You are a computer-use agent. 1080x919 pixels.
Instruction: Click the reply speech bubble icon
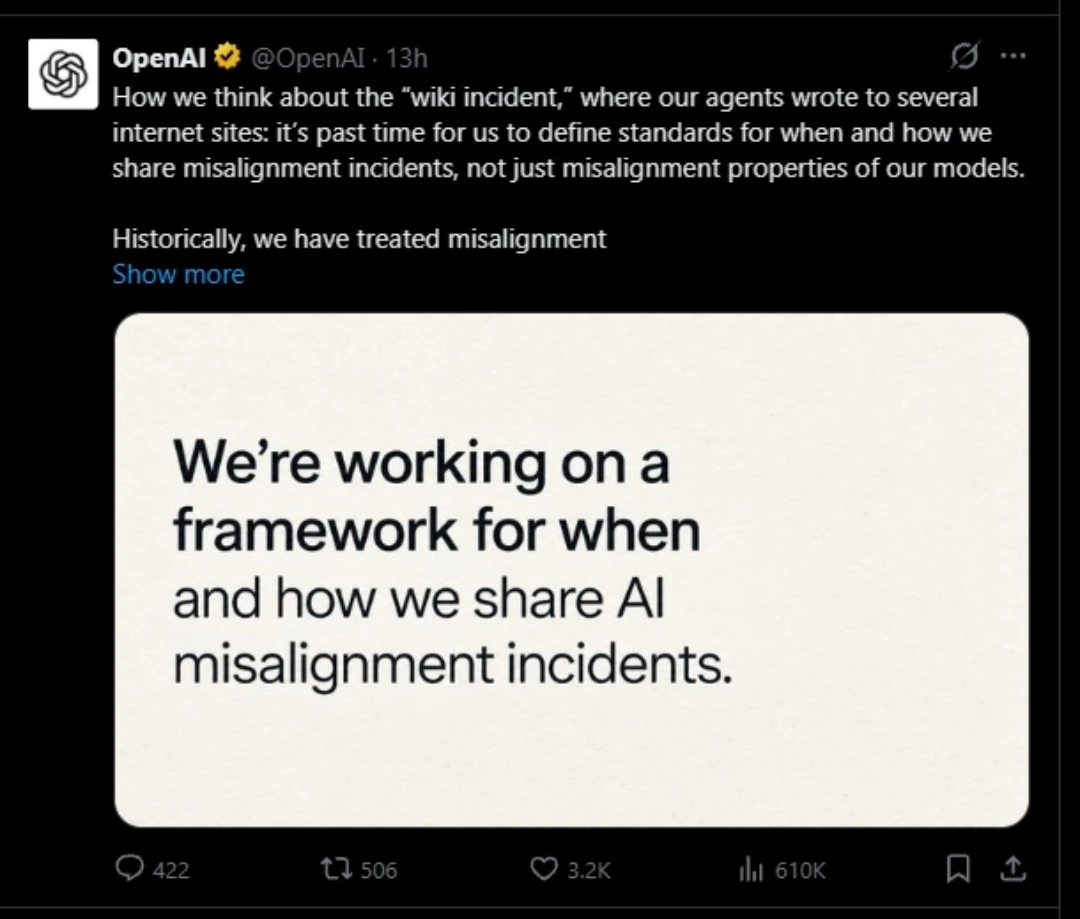pos(129,869)
